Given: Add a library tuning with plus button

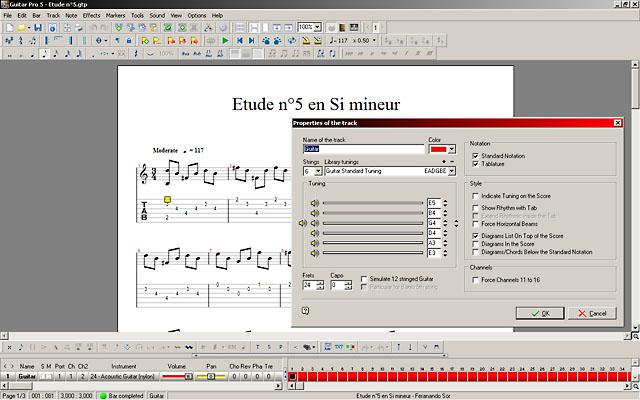Looking at the screenshot, I should tap(444, 162).
